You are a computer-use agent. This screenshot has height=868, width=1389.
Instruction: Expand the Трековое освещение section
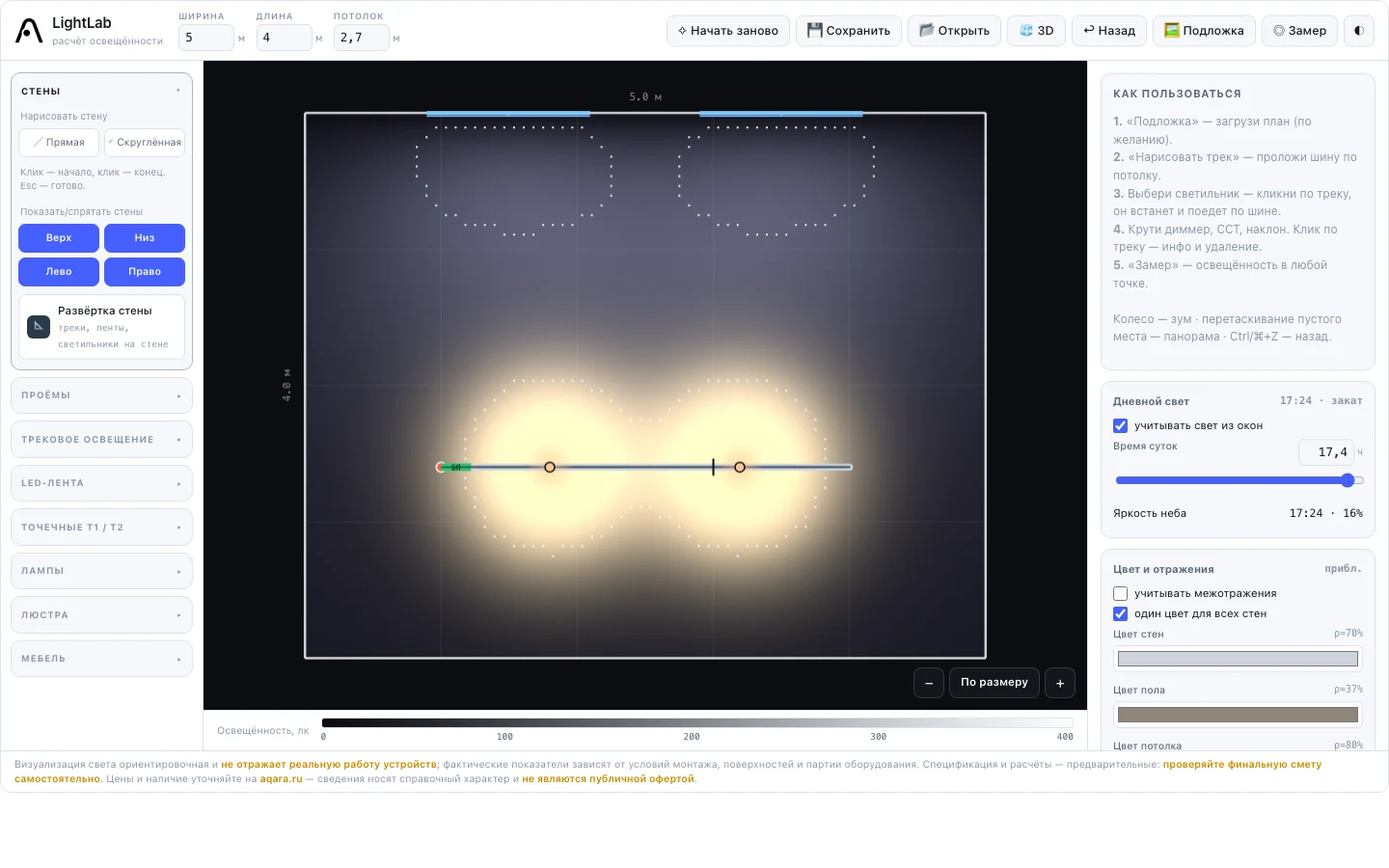(101, 440)
